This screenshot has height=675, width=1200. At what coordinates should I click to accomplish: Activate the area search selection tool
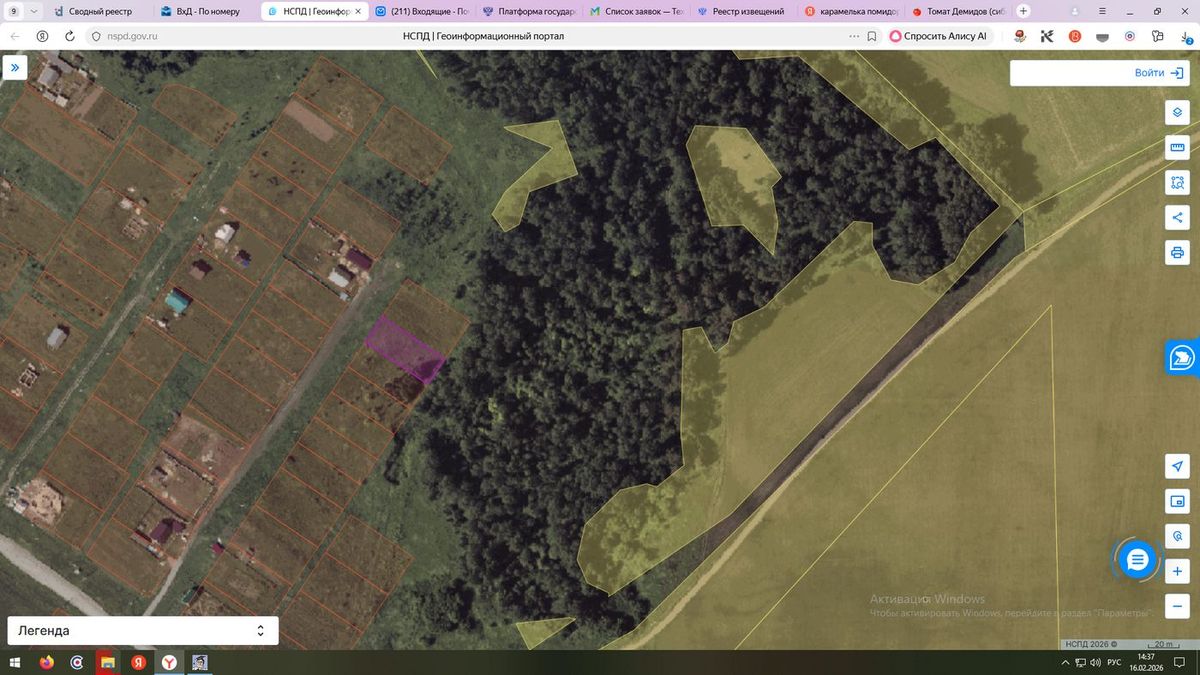point(1177,182)
